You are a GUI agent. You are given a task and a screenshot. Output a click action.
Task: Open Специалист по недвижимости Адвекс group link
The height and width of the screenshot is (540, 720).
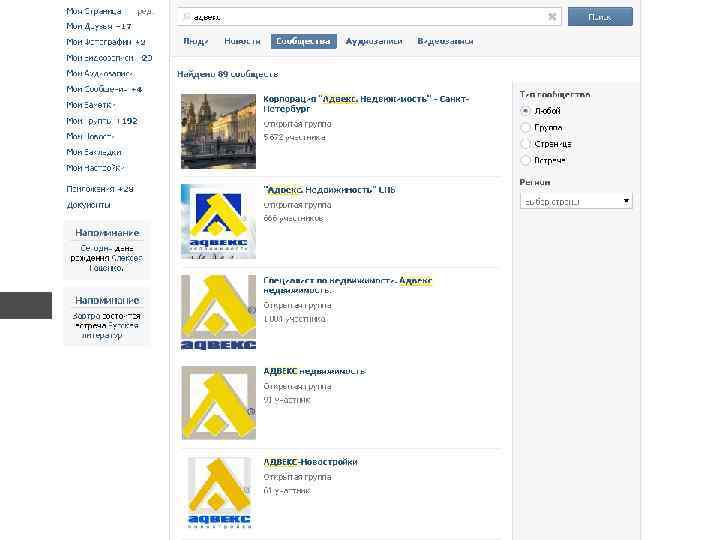[x=348, y=285]
